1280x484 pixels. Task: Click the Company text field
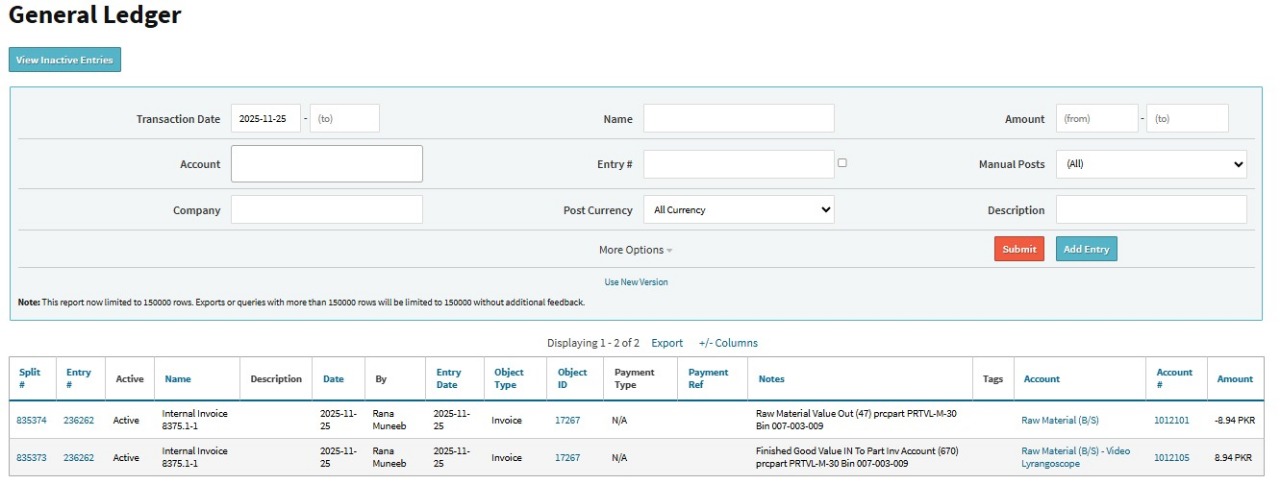point(327,210)
